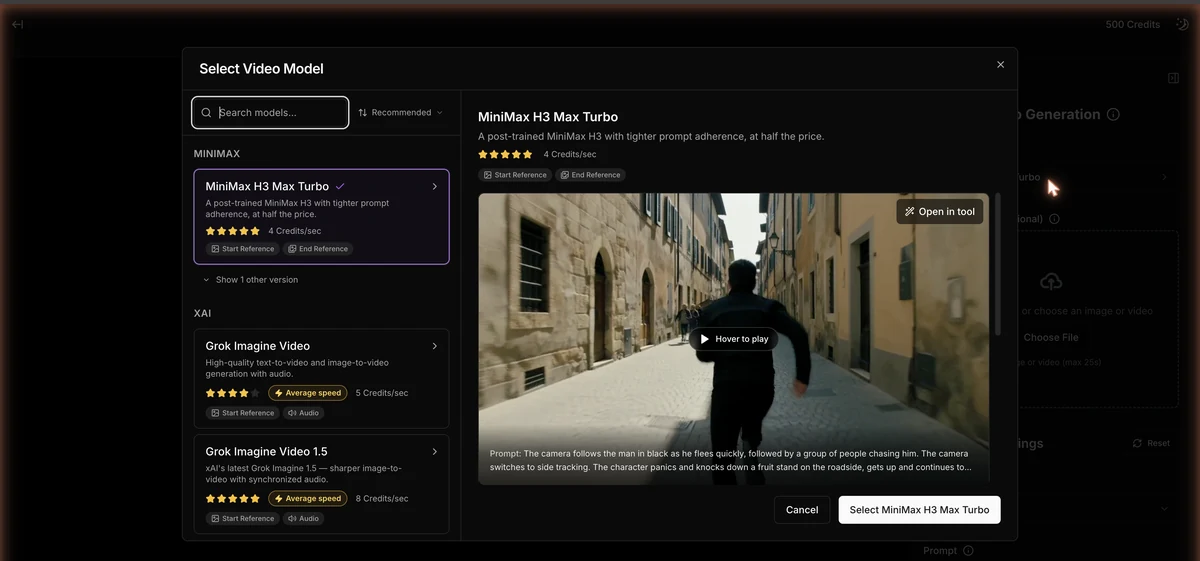Click the End Reference tag in the detail pane

click(590, 175)
